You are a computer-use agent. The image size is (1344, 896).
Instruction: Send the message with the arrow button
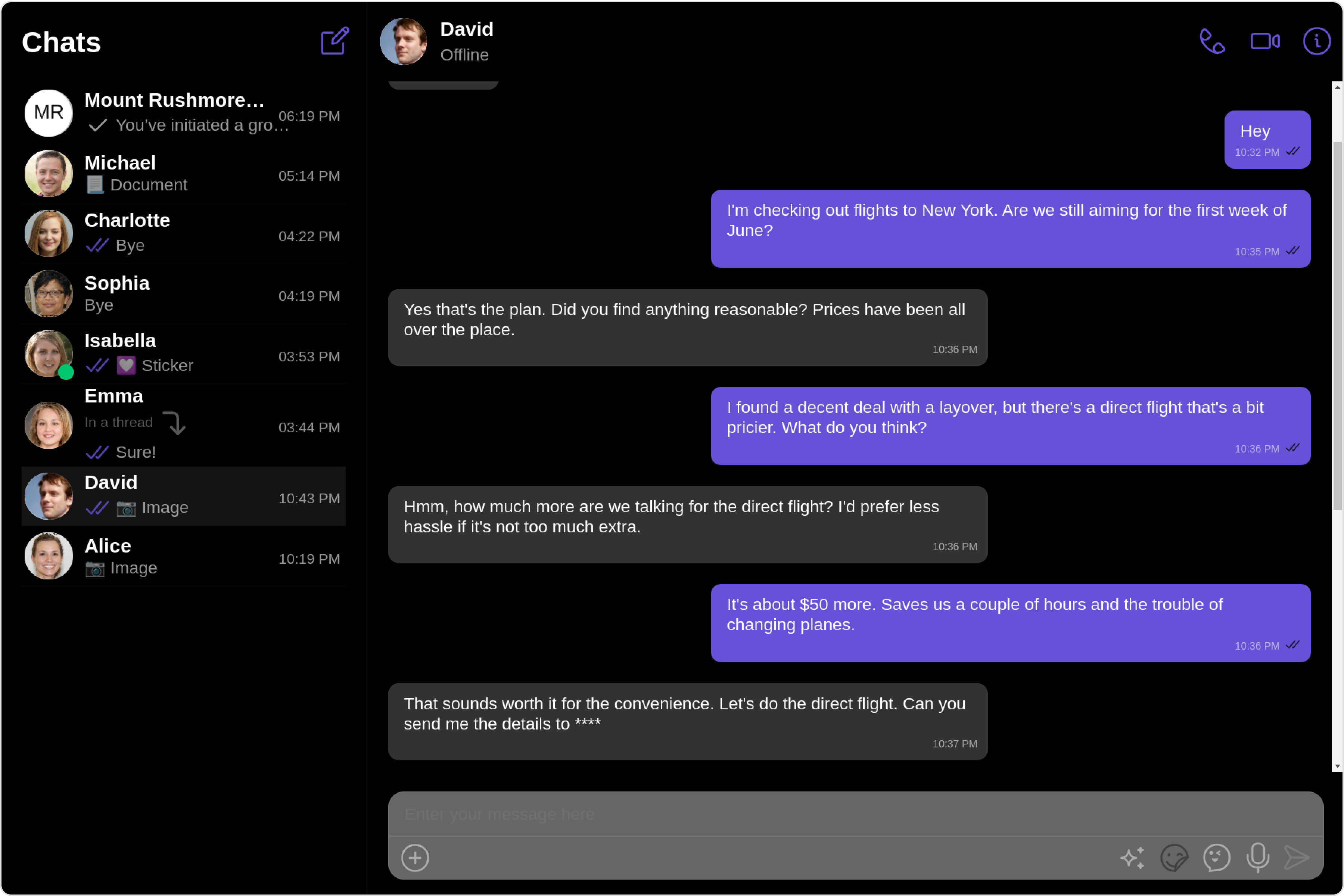[x=1297, y=857]
